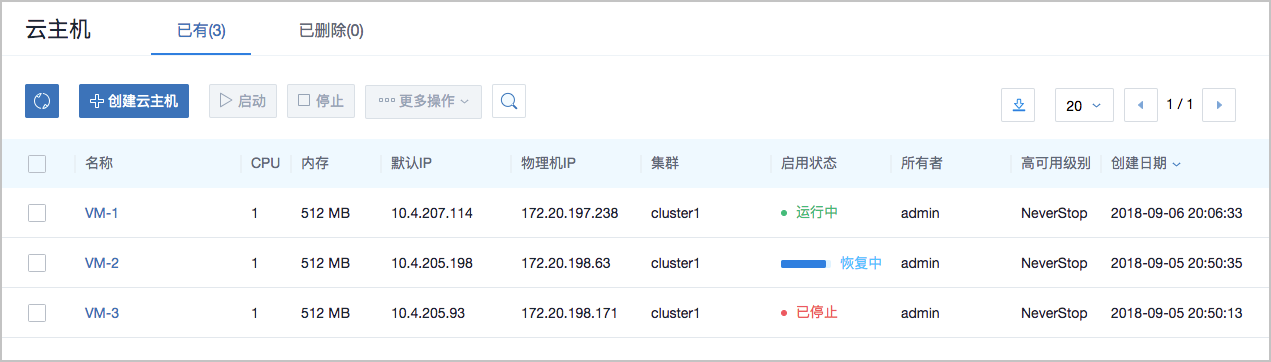Image resolution: width=1271 pixels, height=362 pixels.
Task: Click IP 10.4.205.93
Action: coord(428,313)
